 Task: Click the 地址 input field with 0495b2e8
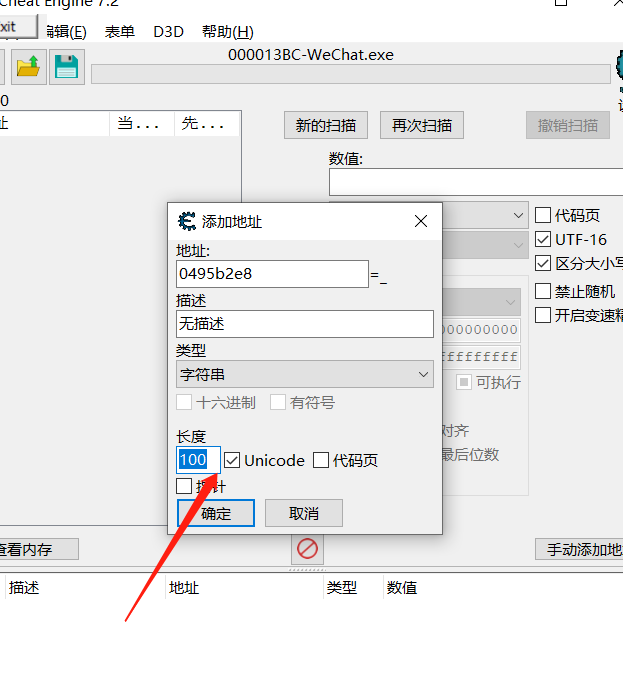pyautogui.click(x=272, y=274)
